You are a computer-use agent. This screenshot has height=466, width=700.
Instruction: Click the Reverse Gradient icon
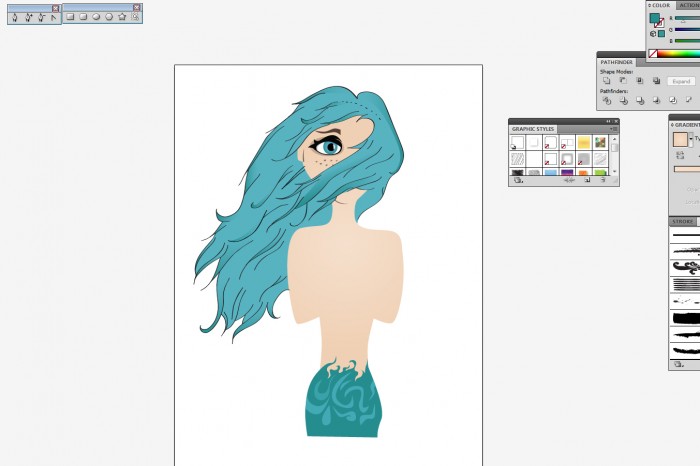click(x=680, y=155)
